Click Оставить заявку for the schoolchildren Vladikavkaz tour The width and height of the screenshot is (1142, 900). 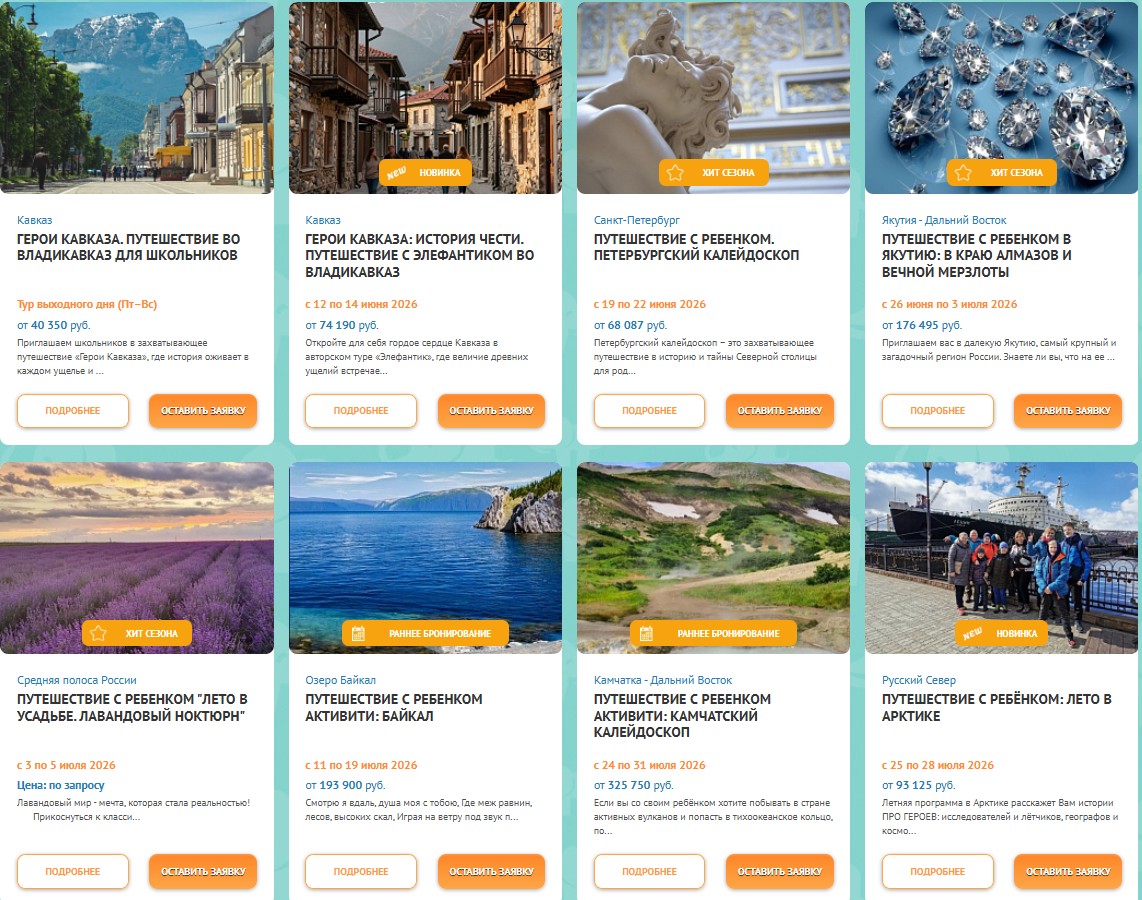203,411
